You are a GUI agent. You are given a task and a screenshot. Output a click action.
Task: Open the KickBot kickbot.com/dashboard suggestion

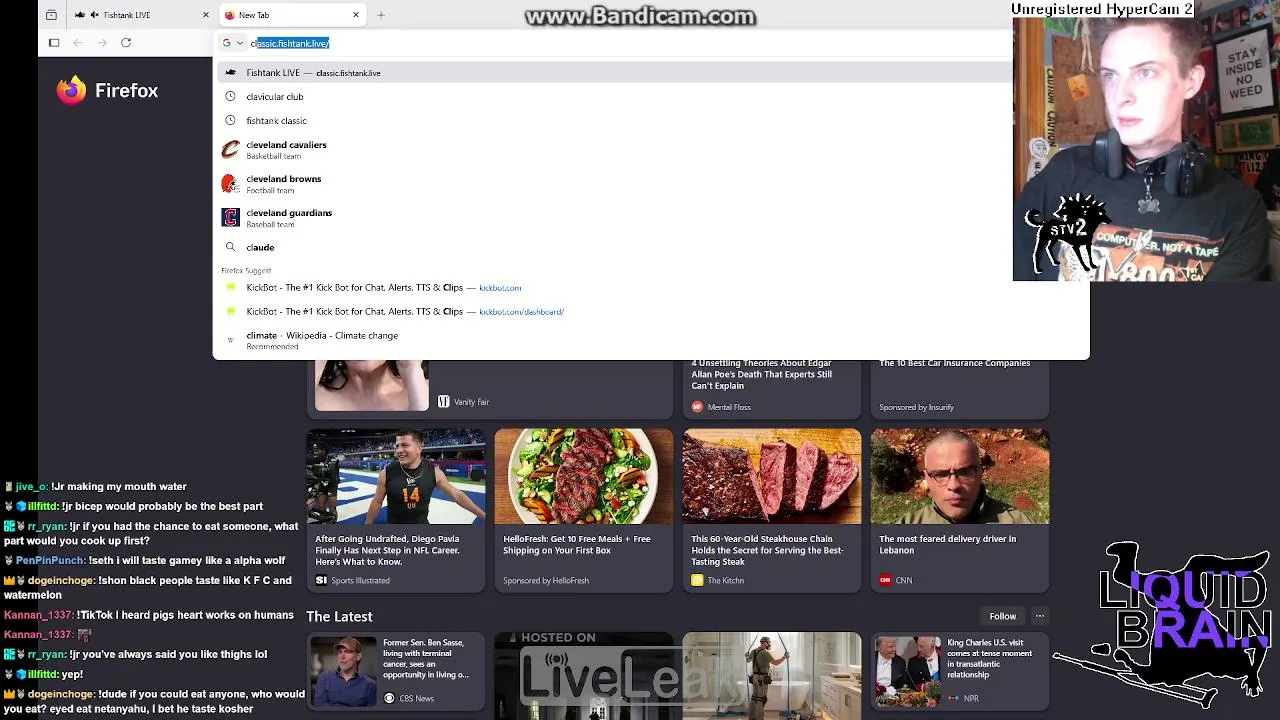coord(651,312)
